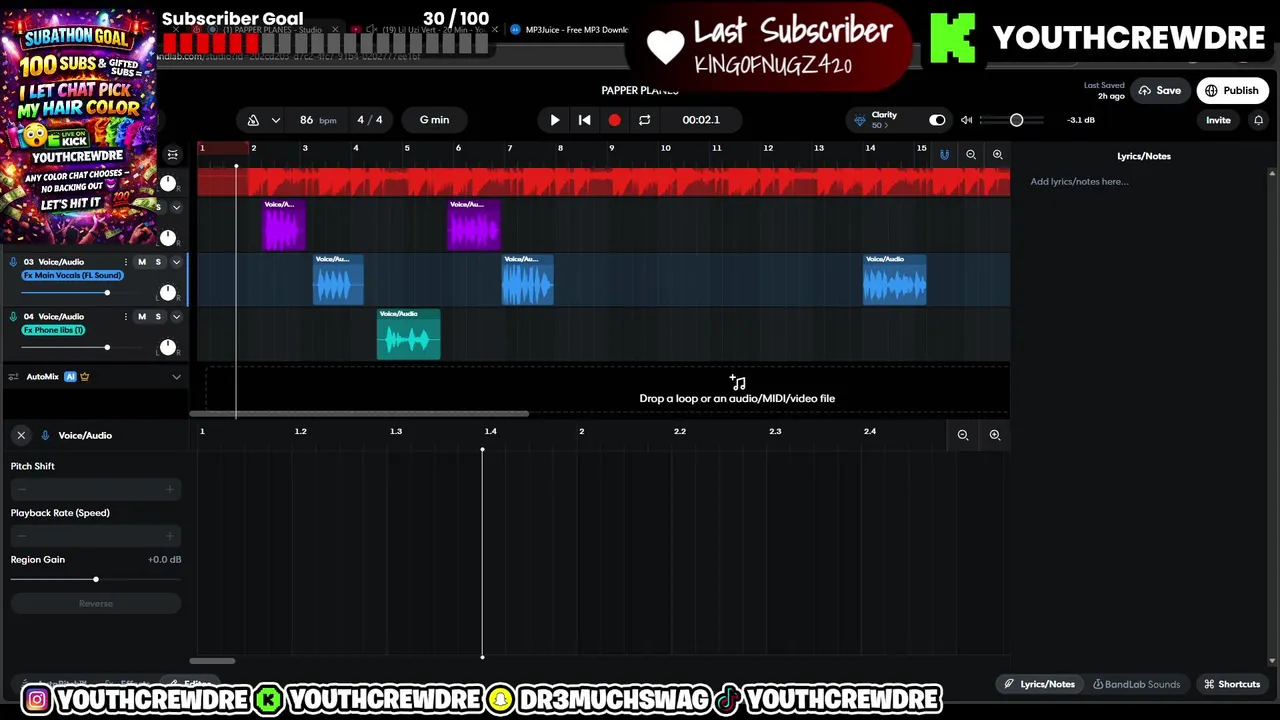Open the Shortcuts tab
Screen dimensions: 1280x720
(1231, 685)
